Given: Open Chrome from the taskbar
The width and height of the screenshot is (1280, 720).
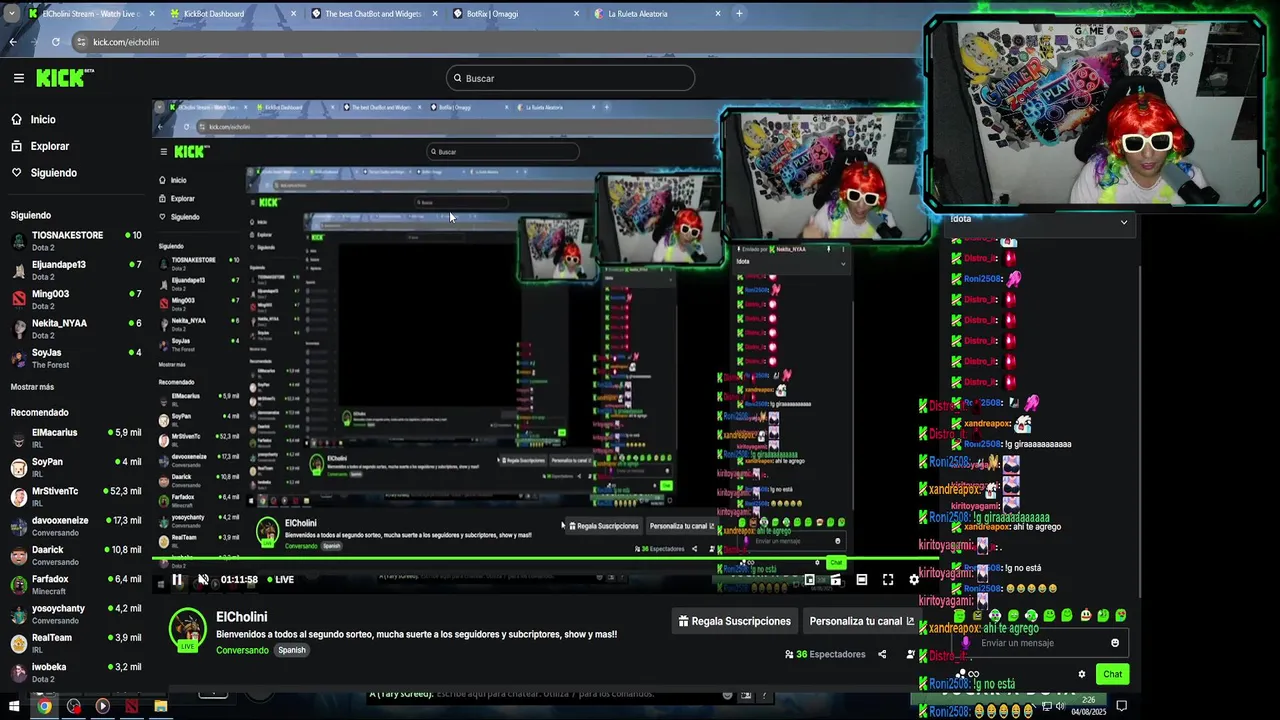Looking at the screenshot, I should pyautogui.click(x=44, y=706).
